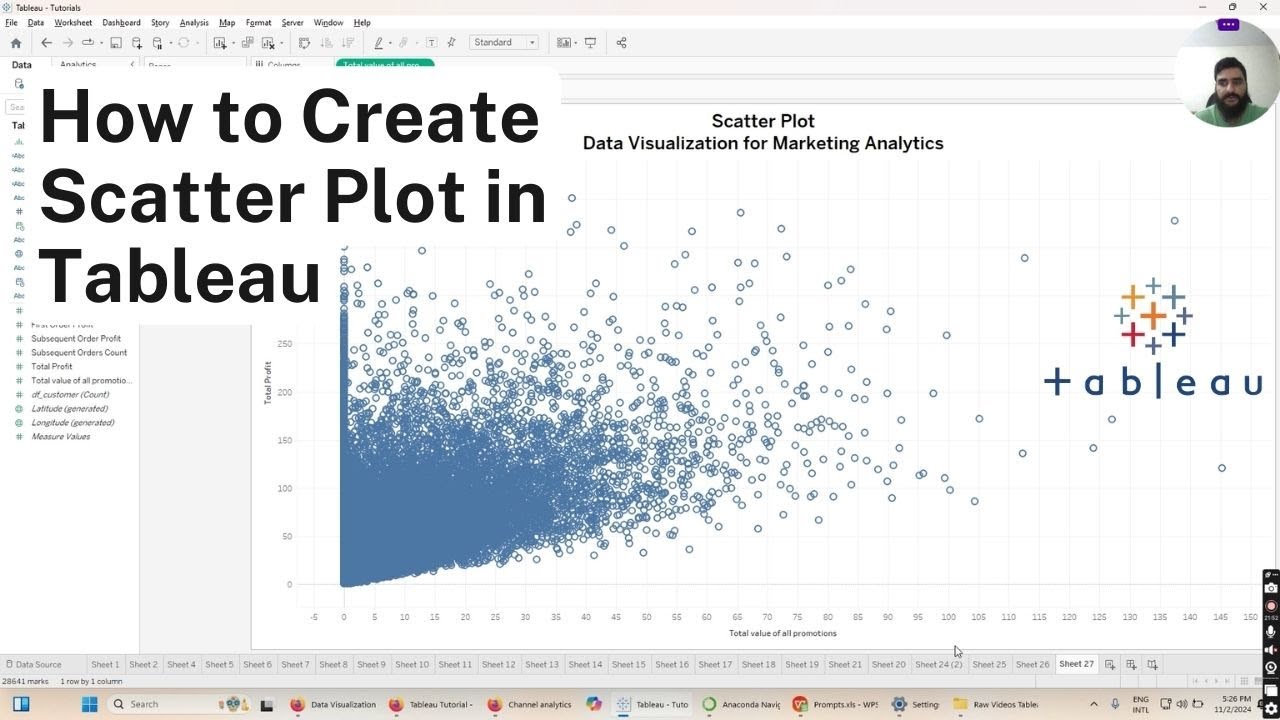This screenshot has height=720, width=1280.
Task: Add new worksheet tab icon
Action: (x=1109, y=664)
